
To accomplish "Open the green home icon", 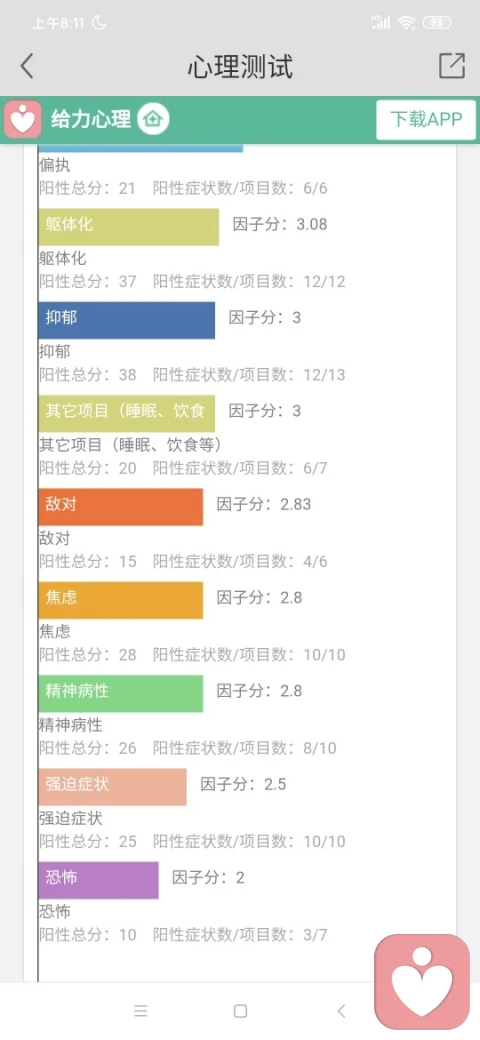I will click(x=153, y=119).
